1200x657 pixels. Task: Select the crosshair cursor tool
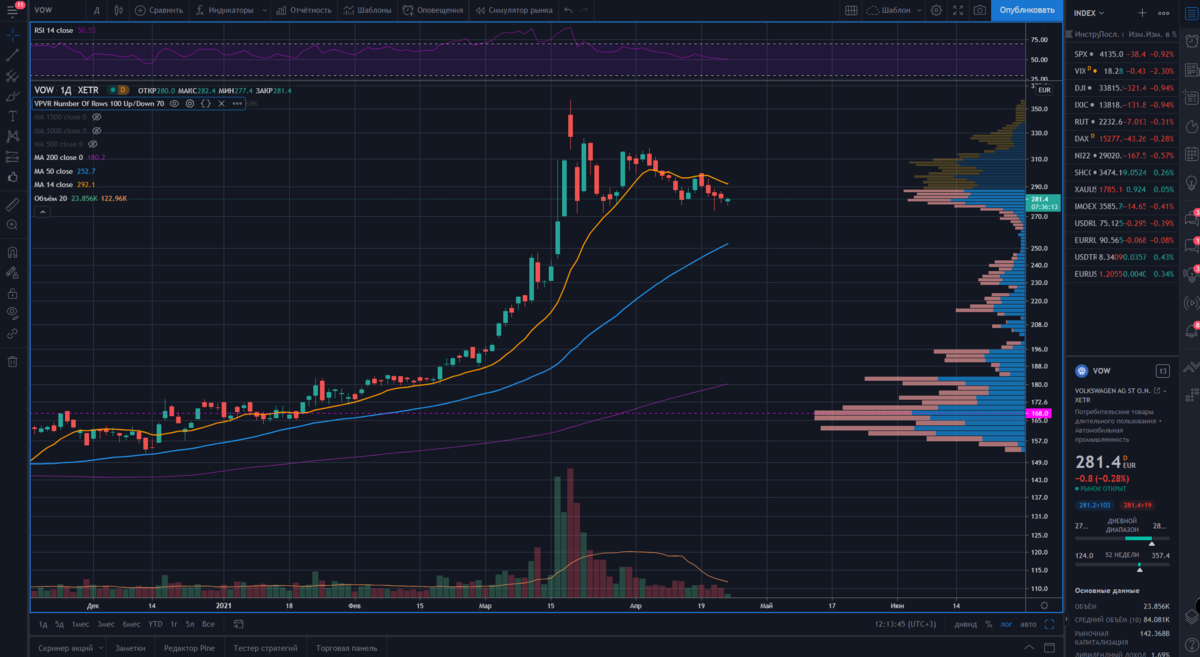pos(13,33)
